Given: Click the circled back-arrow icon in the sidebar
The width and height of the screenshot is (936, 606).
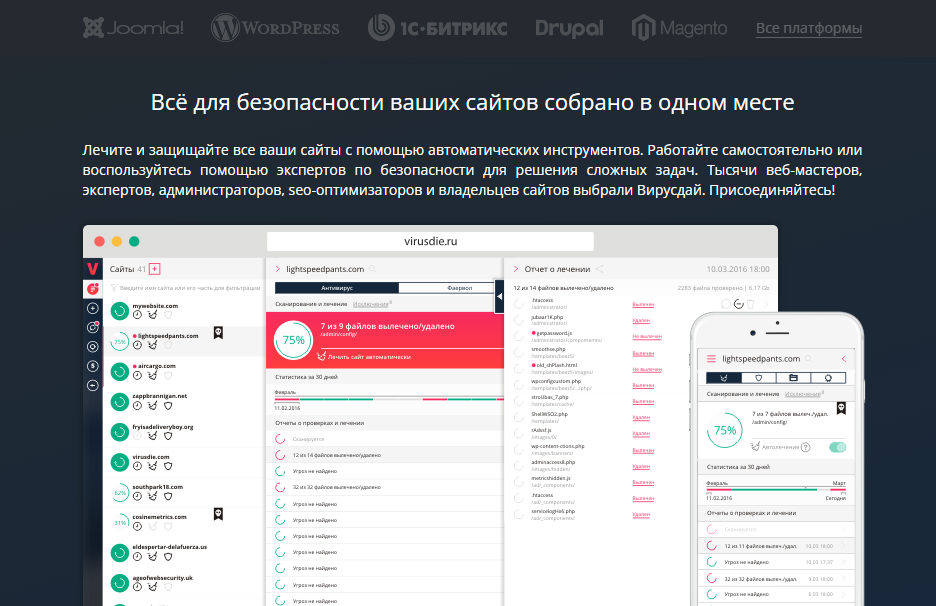Looking at the screenshot, I should pyautogui.click(x=93, y=385).
